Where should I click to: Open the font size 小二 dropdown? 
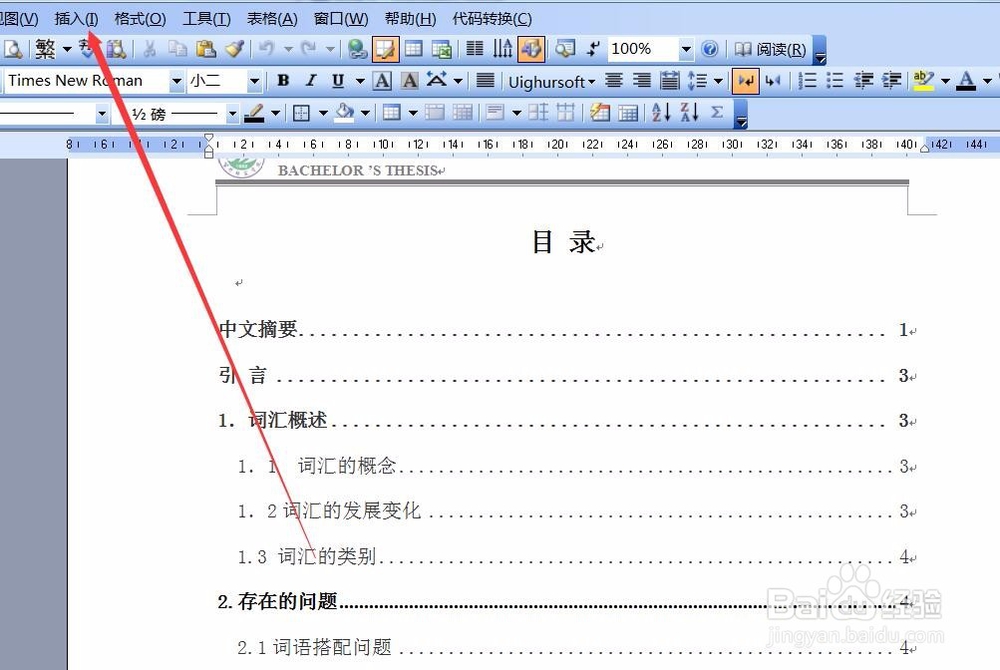click(x=254, y=81)
